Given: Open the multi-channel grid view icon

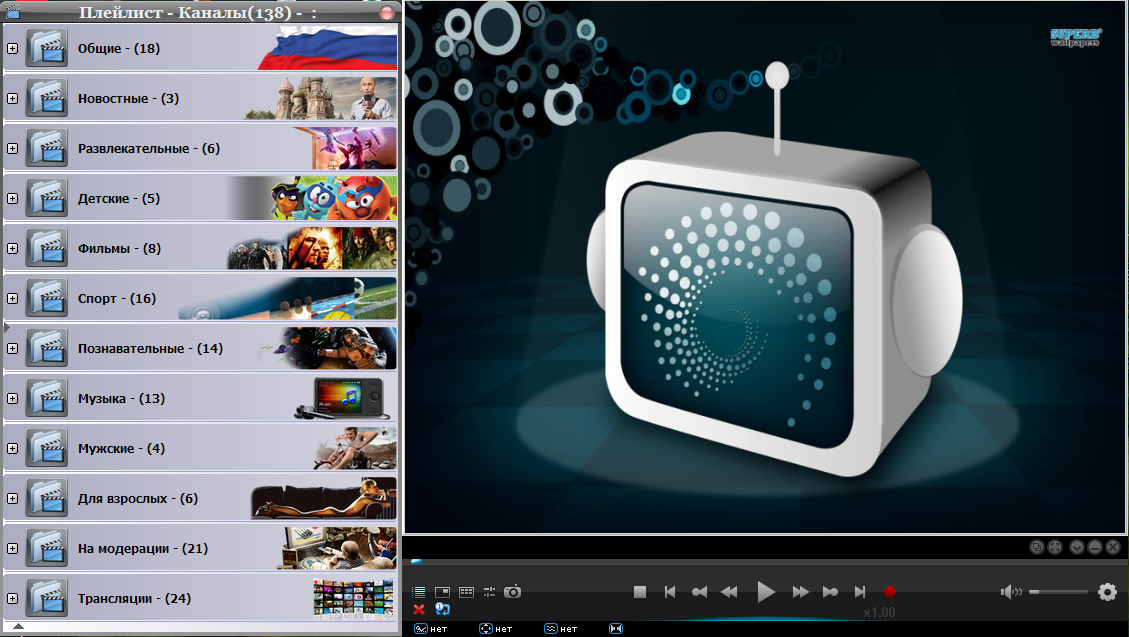Looking at the screenshot, I should (x=466, y=592).
